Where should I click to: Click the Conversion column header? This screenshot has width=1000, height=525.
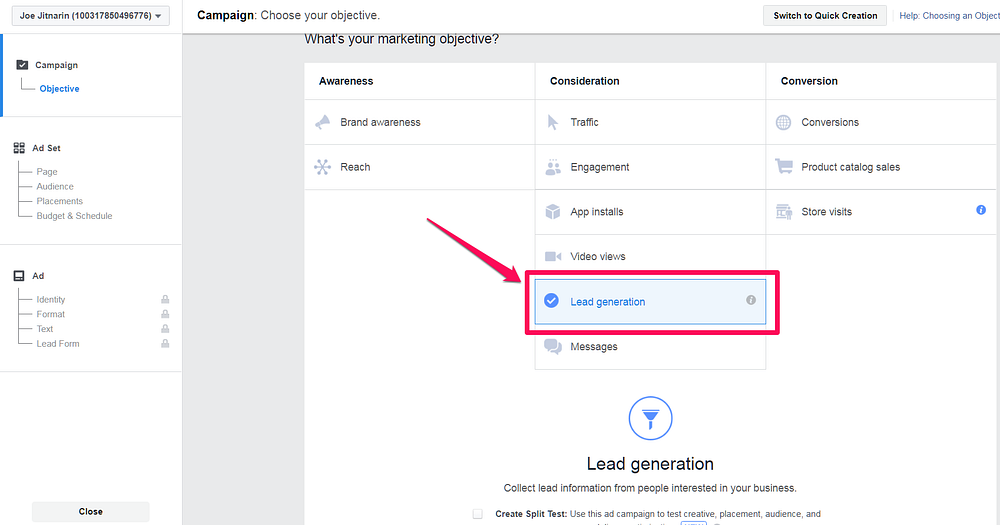click(x=809, y=81)
